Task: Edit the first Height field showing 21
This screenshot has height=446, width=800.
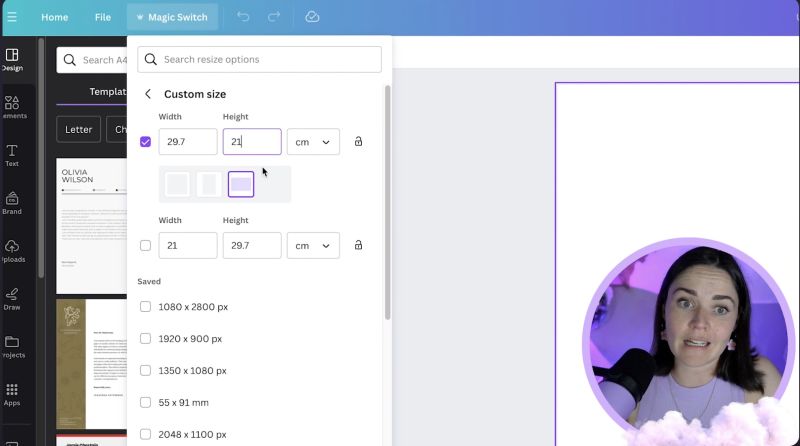Action: (252, 142)
